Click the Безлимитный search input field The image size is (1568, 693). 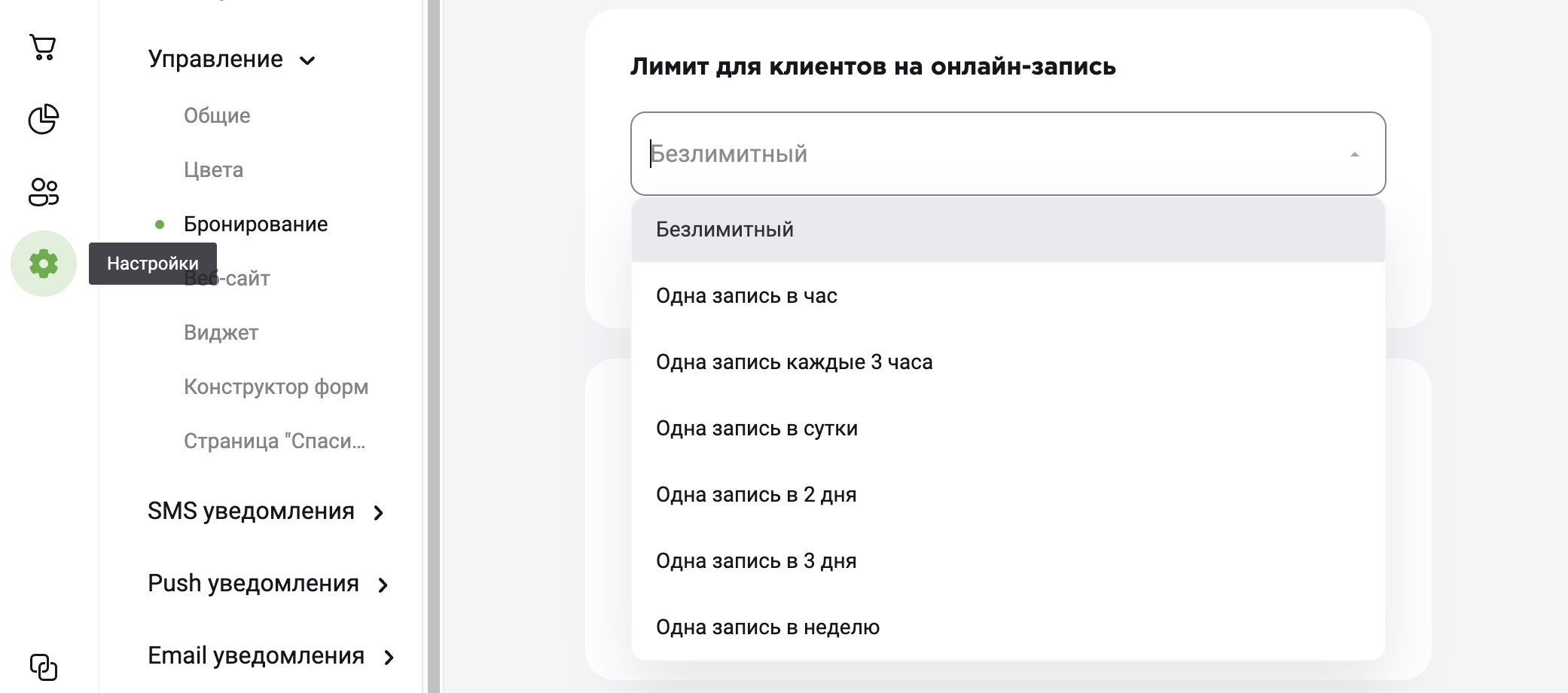point(994,154)
